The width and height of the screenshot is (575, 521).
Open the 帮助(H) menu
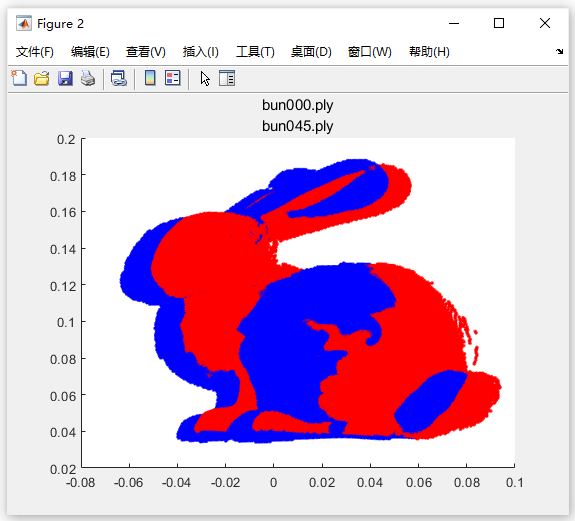coord(429,52)
